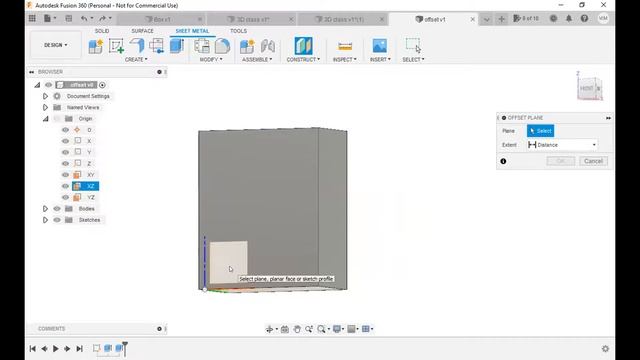Expand the Bodies folder
Image resolution: width=640 pixels, height=360 pixels.
point(45,209)
